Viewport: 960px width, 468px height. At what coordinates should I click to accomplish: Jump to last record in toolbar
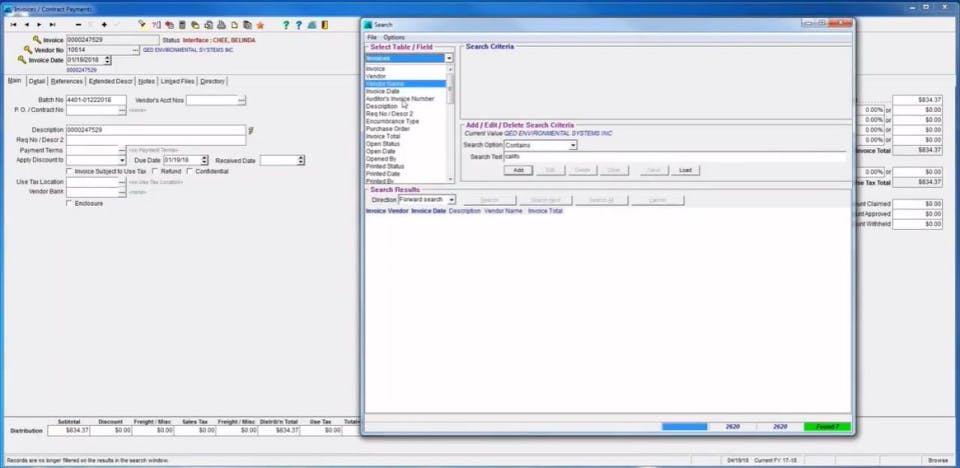[x=53, y=25]
